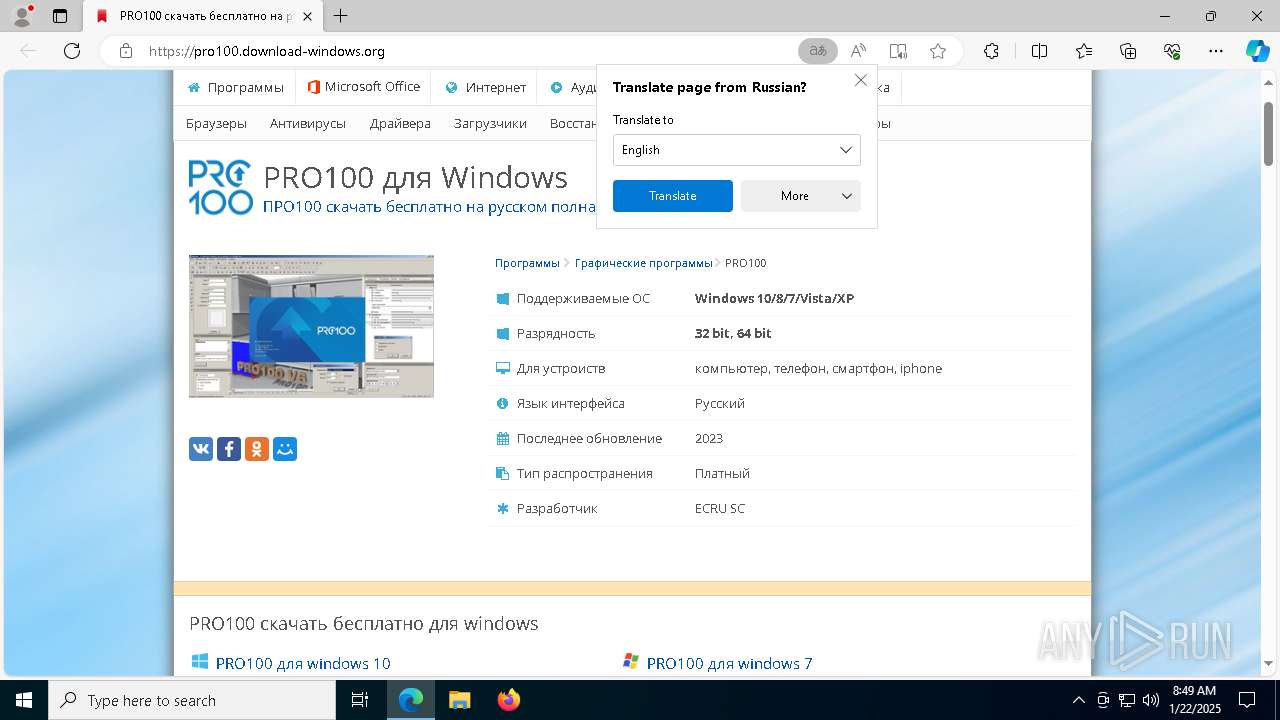Close the translate popup

point(860,80)
